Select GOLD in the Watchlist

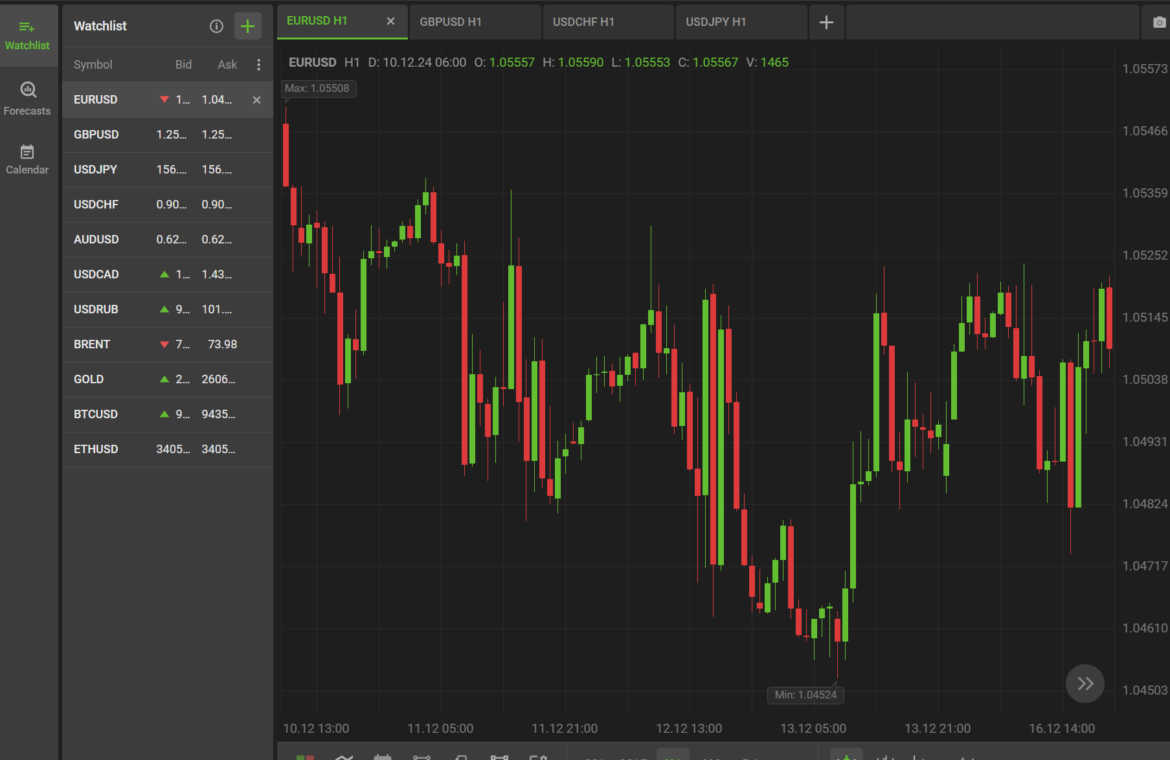pos(89,379)
